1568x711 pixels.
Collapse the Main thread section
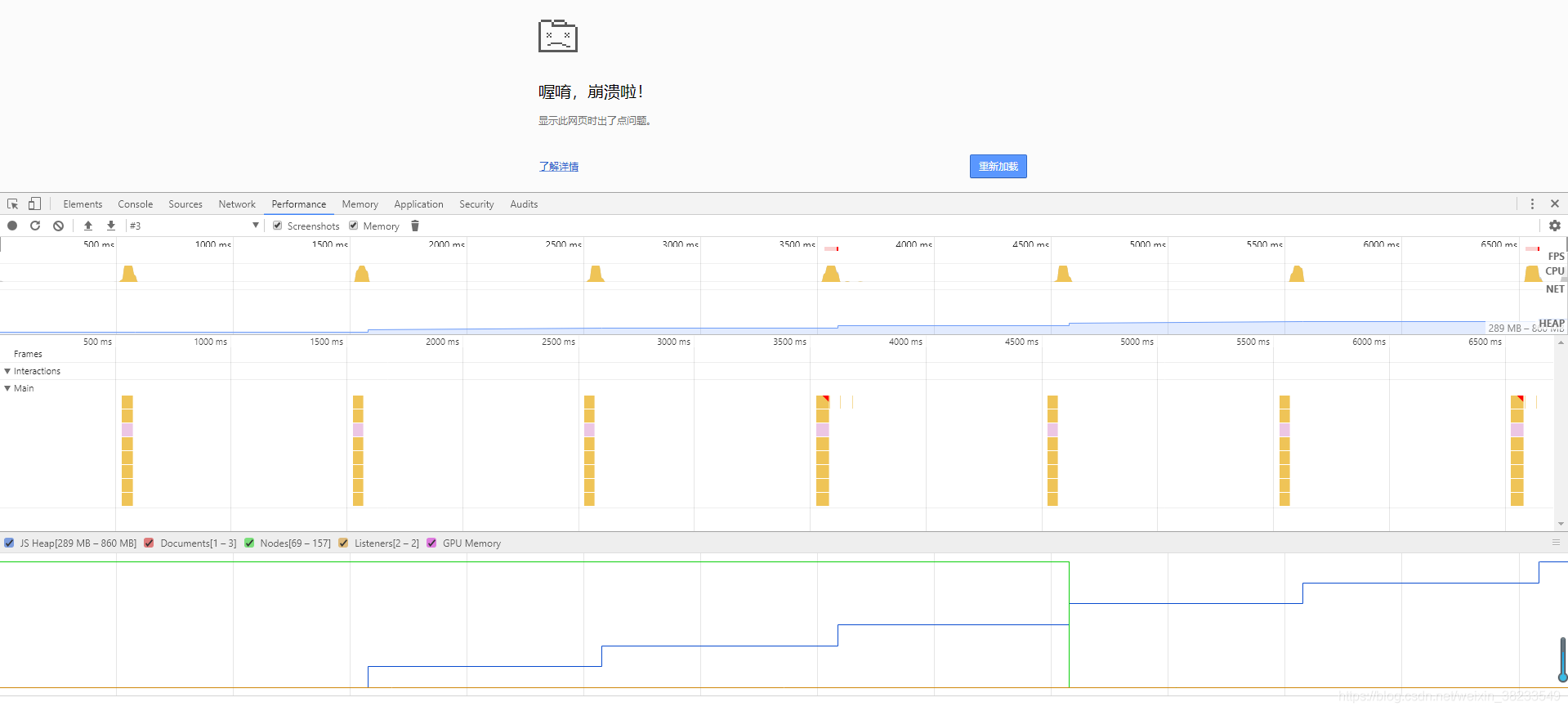click(x=8, y=389)
